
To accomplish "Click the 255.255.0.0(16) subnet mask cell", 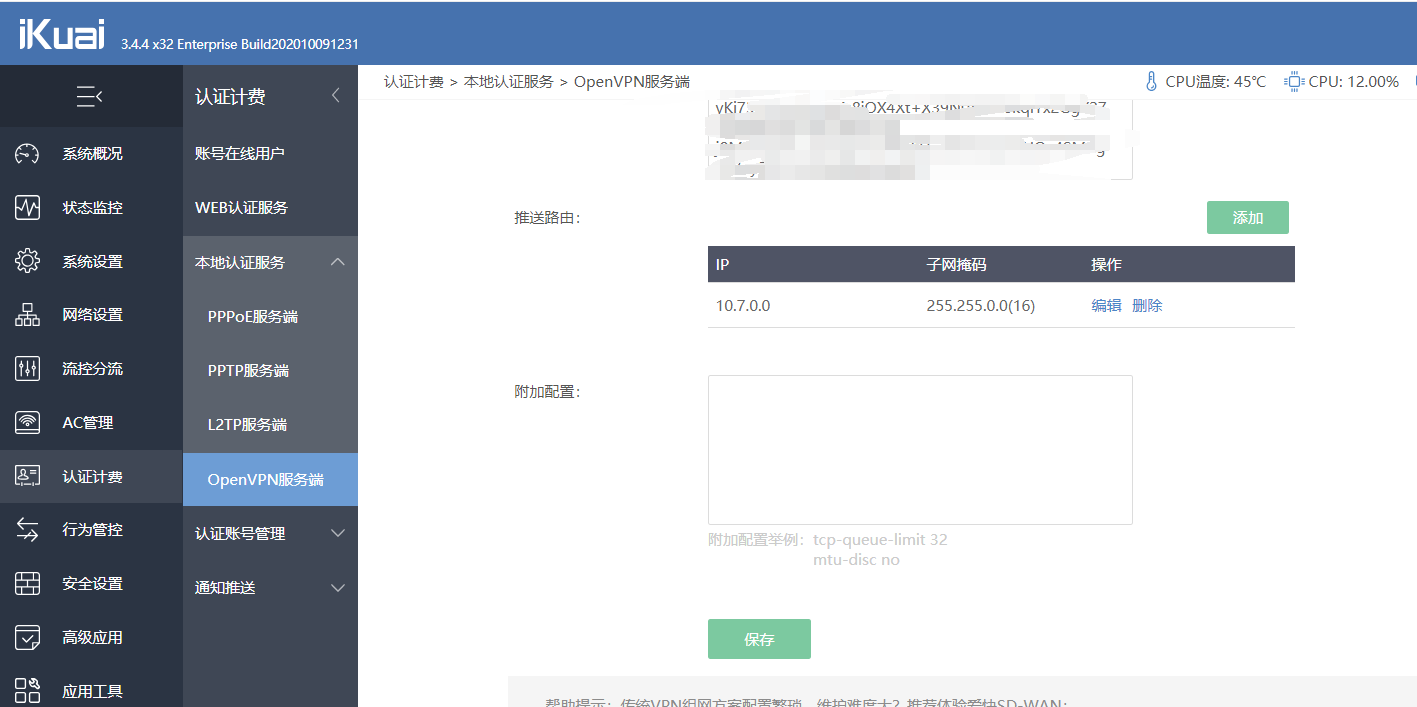I will tap(981, 306).
